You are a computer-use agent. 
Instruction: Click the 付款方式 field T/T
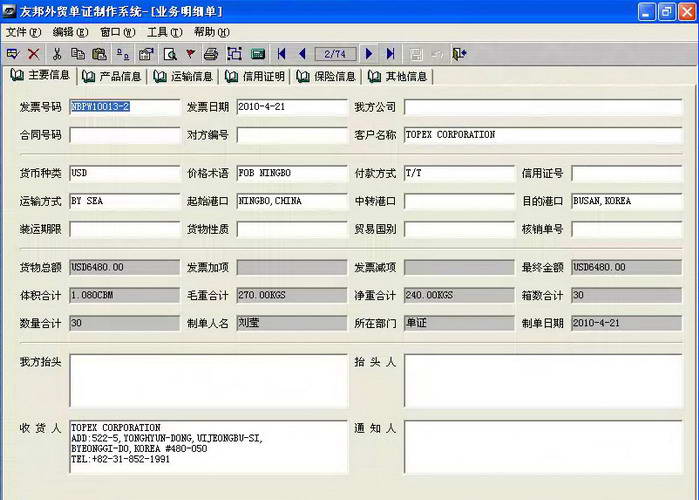click(x=459, y=173)
